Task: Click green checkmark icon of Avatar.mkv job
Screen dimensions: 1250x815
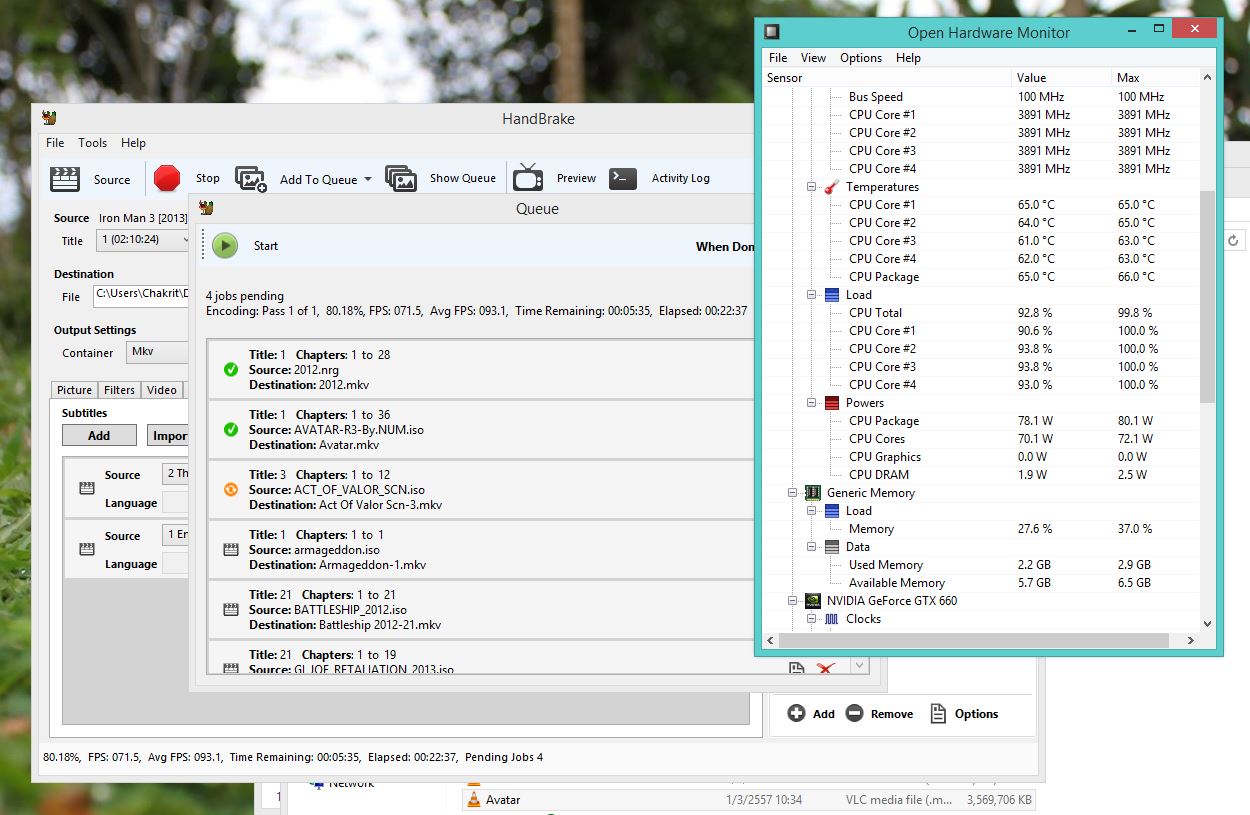Action: point(231,430)
